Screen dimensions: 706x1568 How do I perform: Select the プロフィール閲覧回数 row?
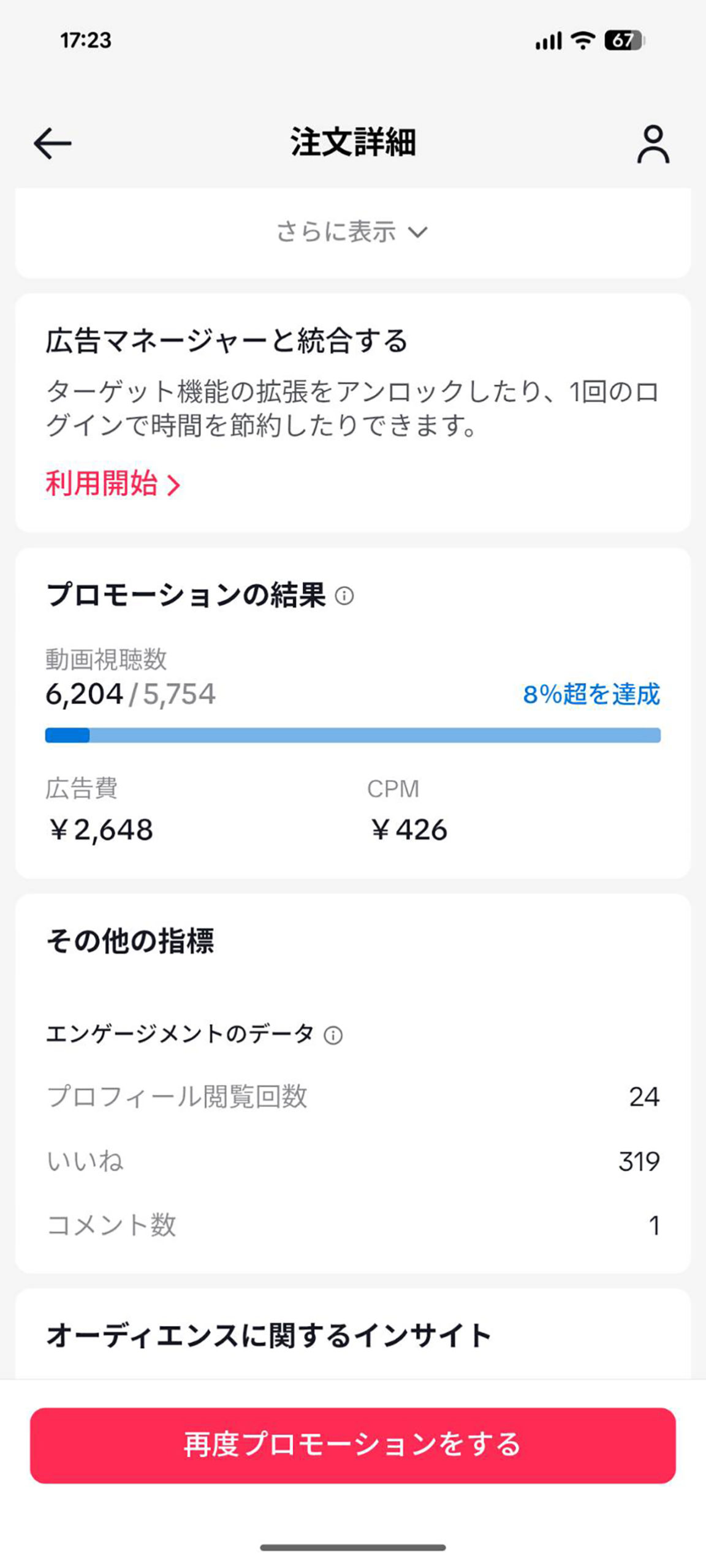coord(352,1096)
